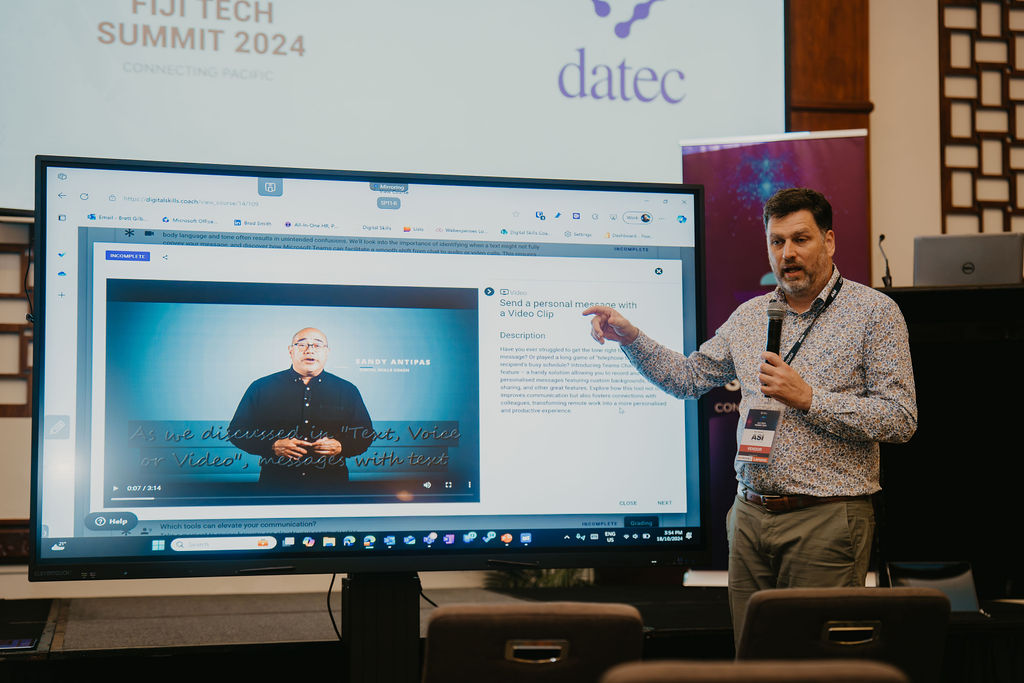
Task: Click the NEXT button in the lesson dialog
Action: (664, 503)
